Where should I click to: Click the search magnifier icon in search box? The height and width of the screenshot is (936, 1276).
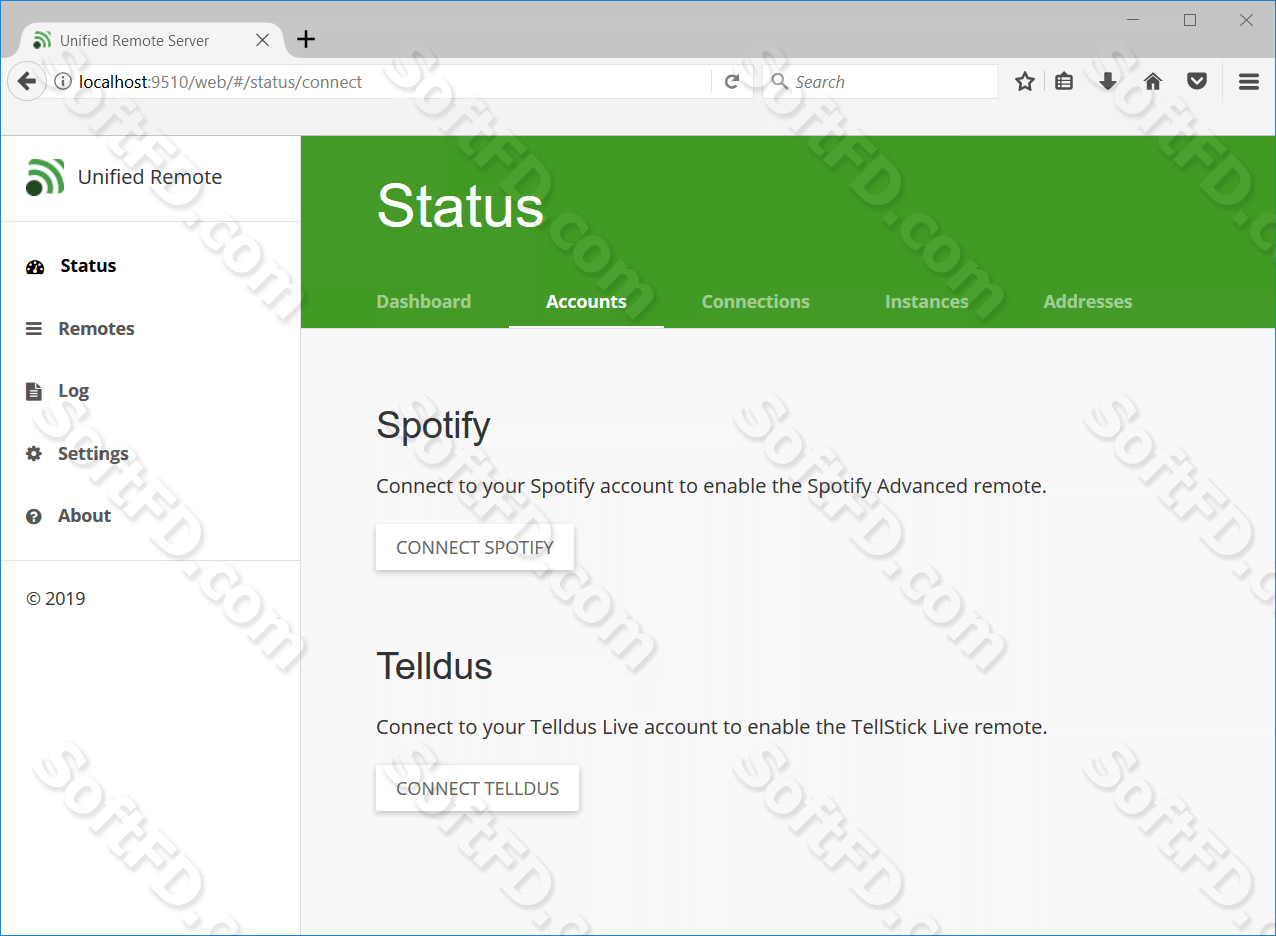(780, 82)
